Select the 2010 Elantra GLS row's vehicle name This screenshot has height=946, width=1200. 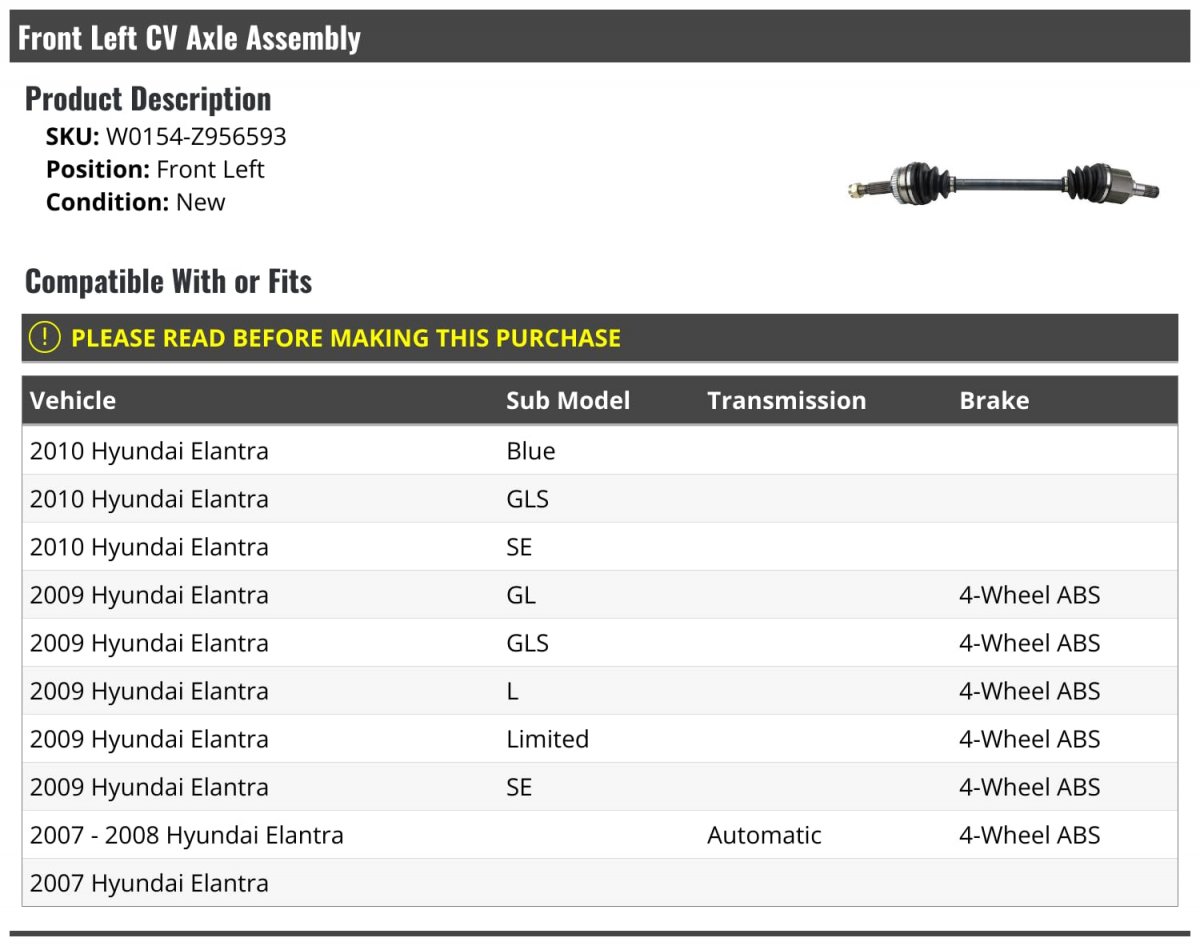149,499
